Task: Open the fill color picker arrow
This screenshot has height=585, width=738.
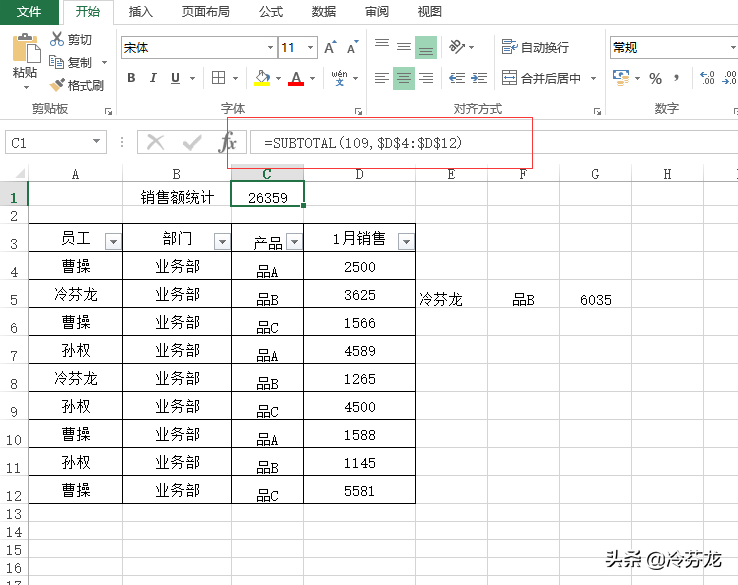Action: click(x=278, y=78)
